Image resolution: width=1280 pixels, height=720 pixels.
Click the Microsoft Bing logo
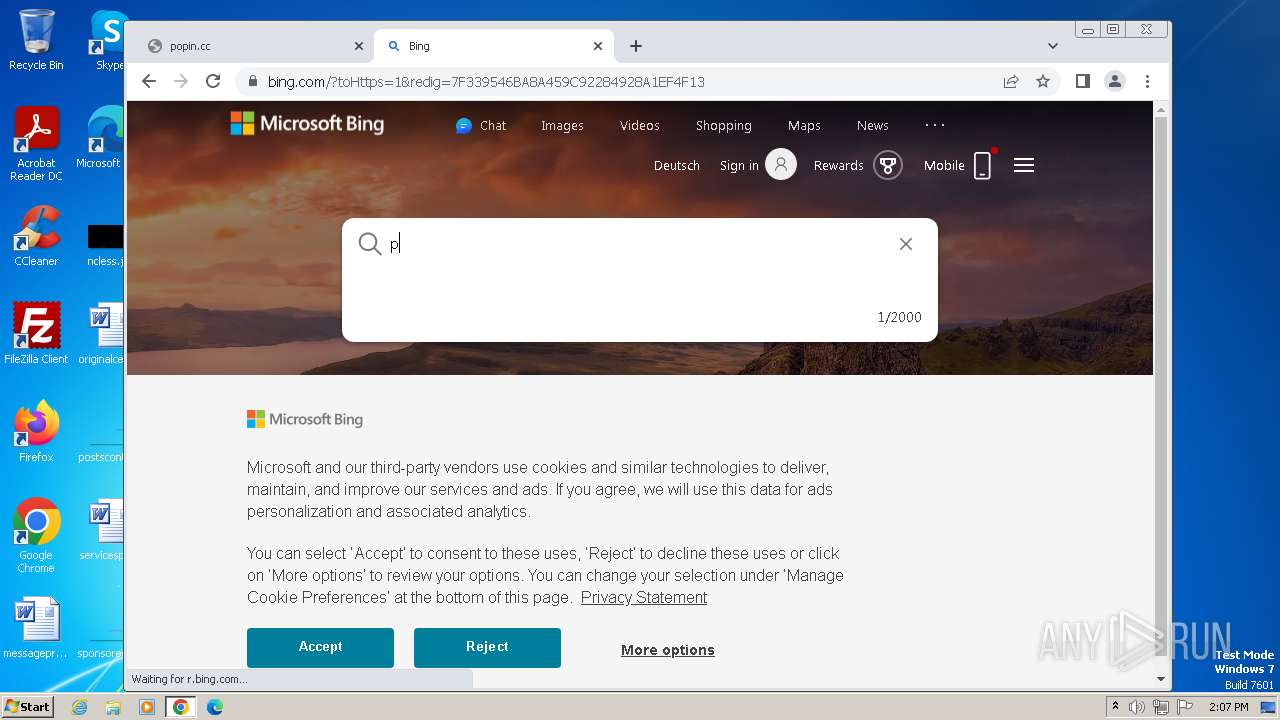[307, 123]
